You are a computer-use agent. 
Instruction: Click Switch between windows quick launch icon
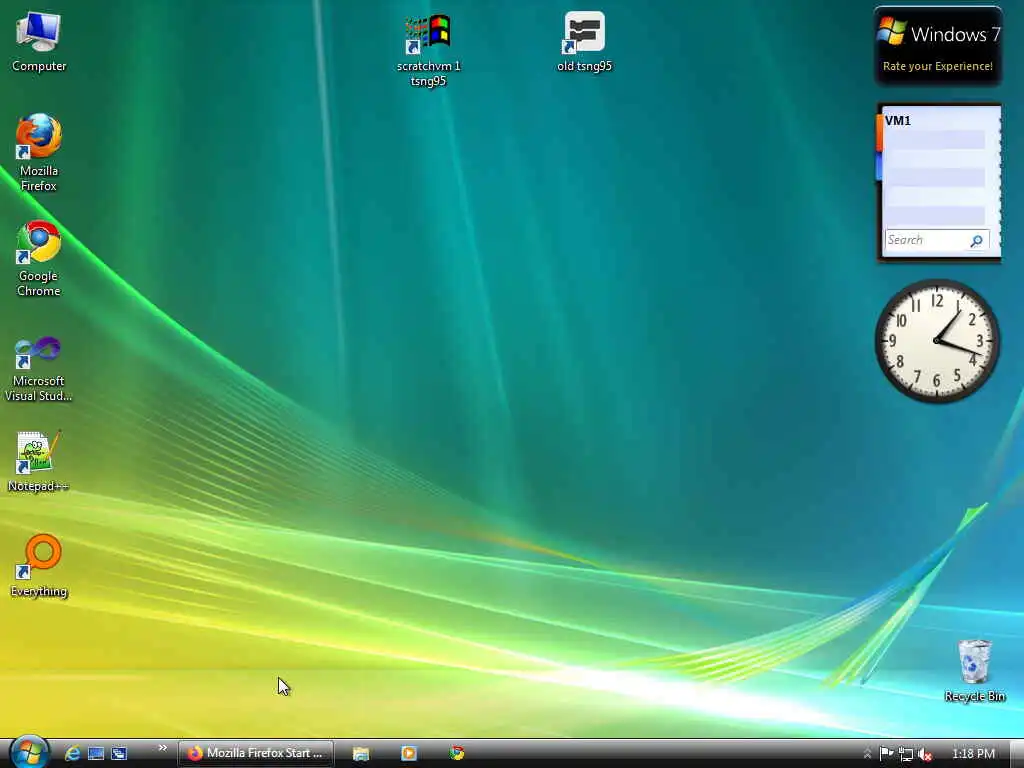pyautogui.click(x=119, y=754)
